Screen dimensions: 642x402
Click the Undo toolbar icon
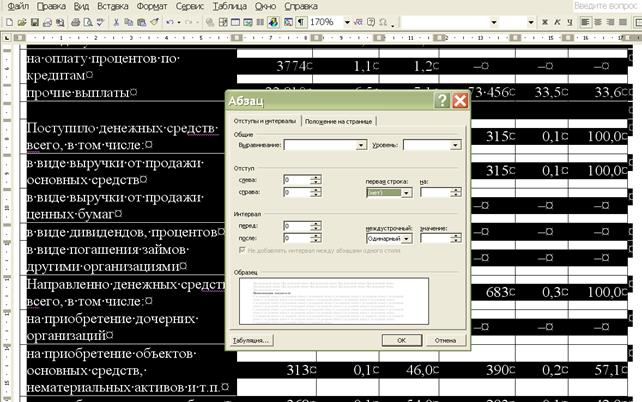point(168,22)
